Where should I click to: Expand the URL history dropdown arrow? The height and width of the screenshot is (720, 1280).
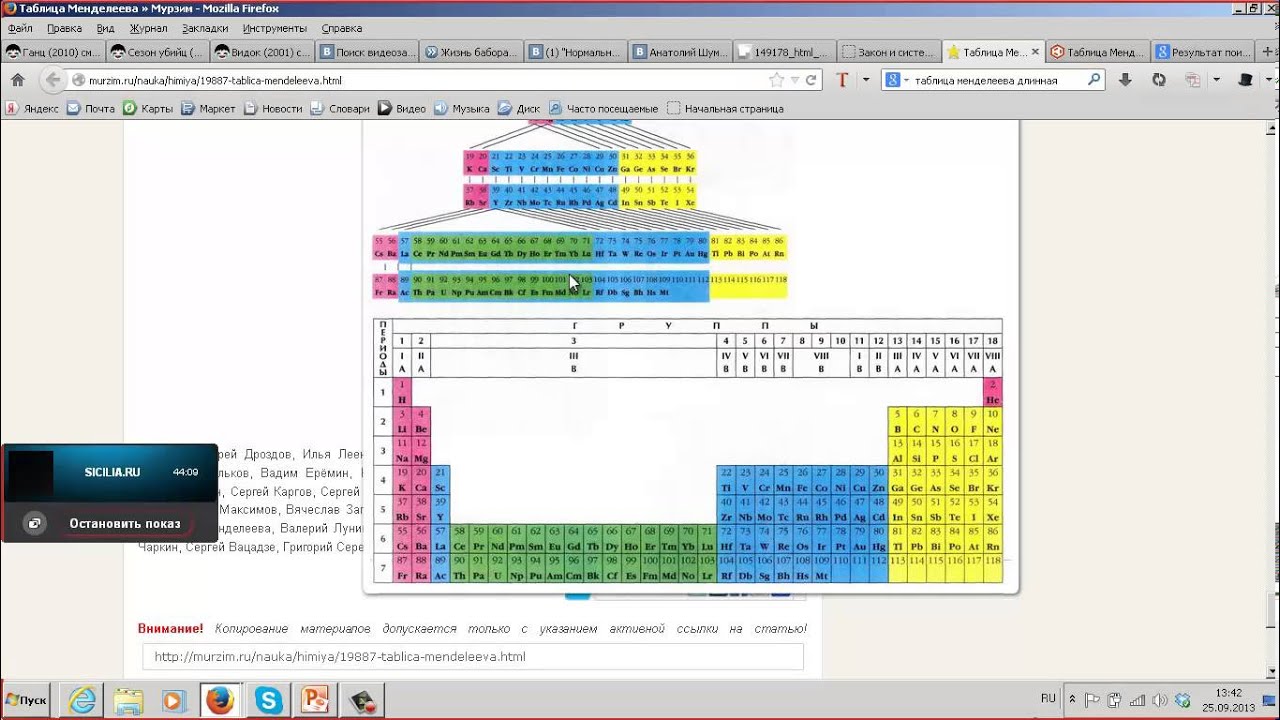coord(795,80)
